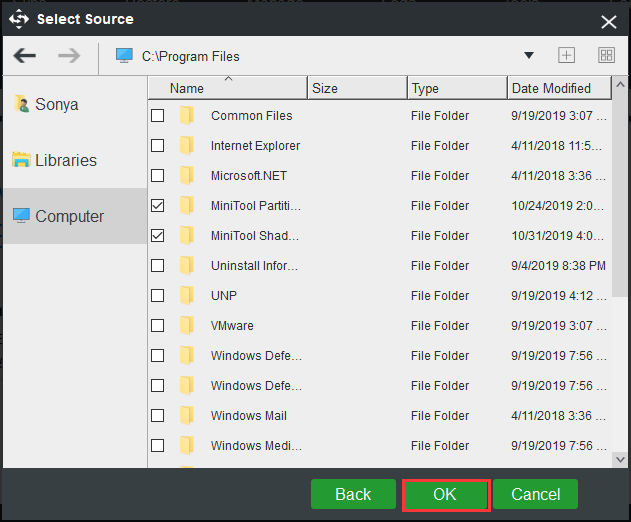Open the path dropdown arrow
Screen dimensions: 631x522
click(529, 56)
